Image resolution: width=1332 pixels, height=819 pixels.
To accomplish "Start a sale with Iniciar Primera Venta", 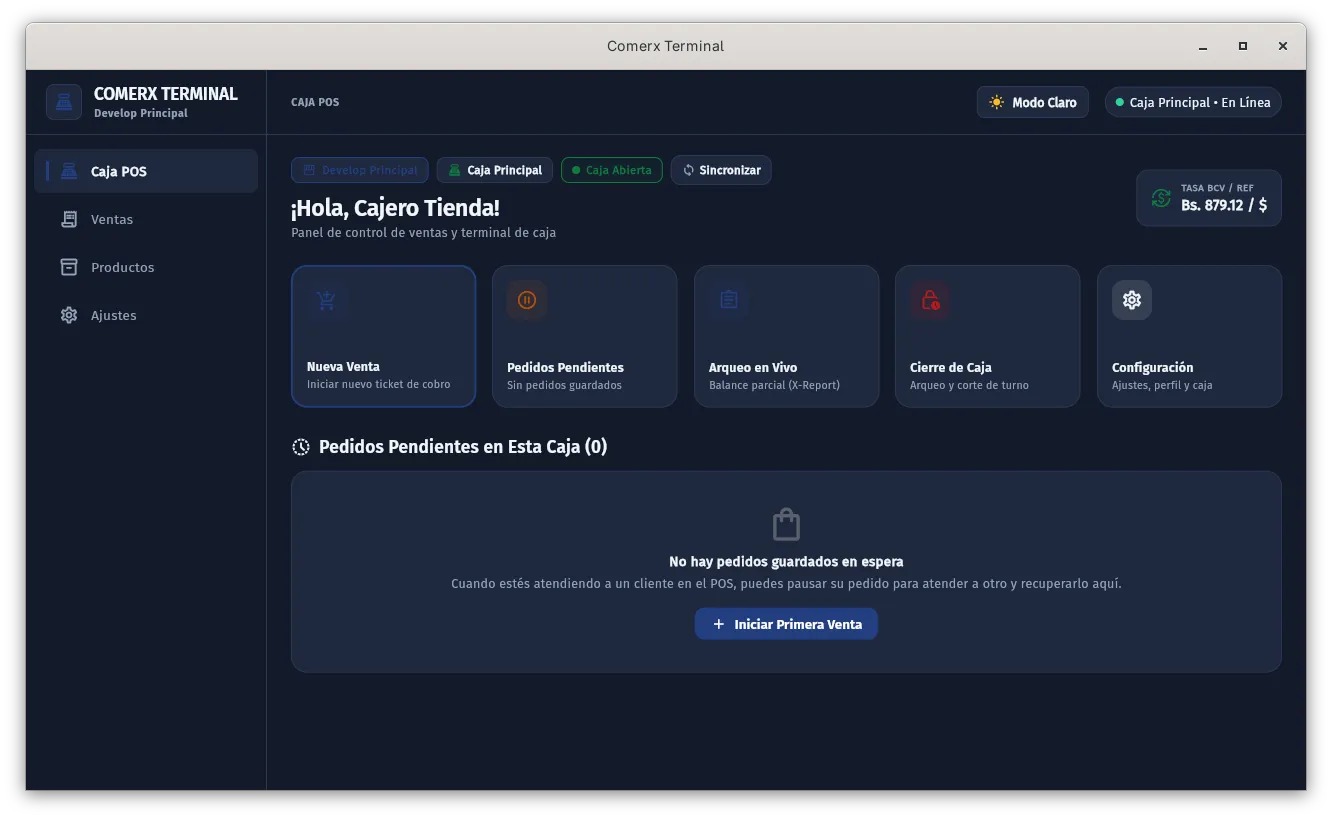I will 786,624.
